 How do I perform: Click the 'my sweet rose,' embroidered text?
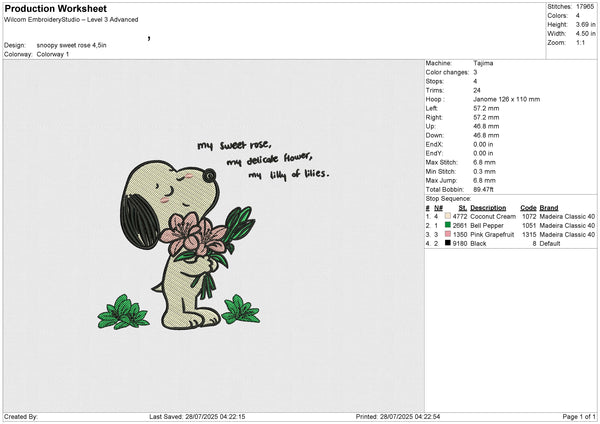click(234, 145)
